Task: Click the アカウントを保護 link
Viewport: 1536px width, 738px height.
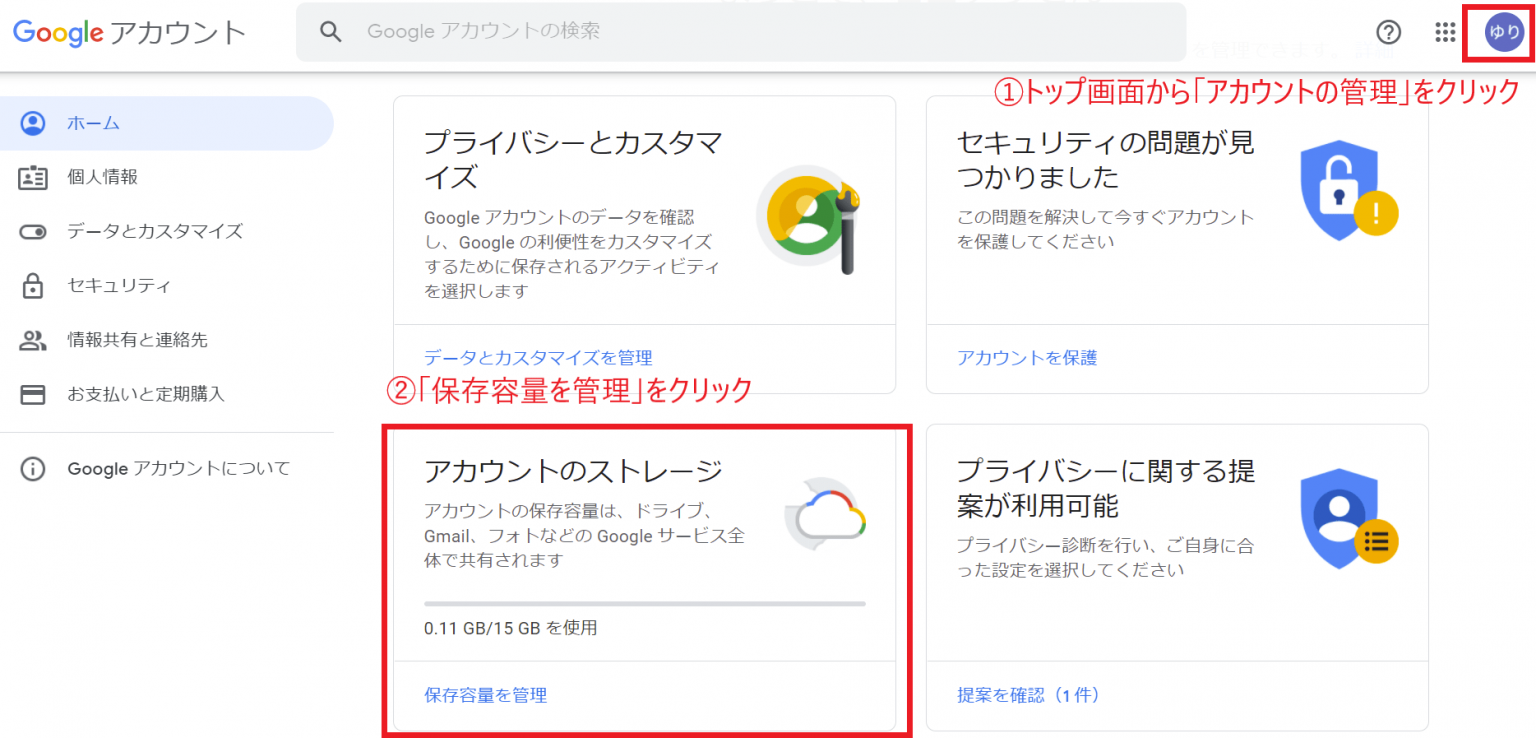Action: 1026,358
